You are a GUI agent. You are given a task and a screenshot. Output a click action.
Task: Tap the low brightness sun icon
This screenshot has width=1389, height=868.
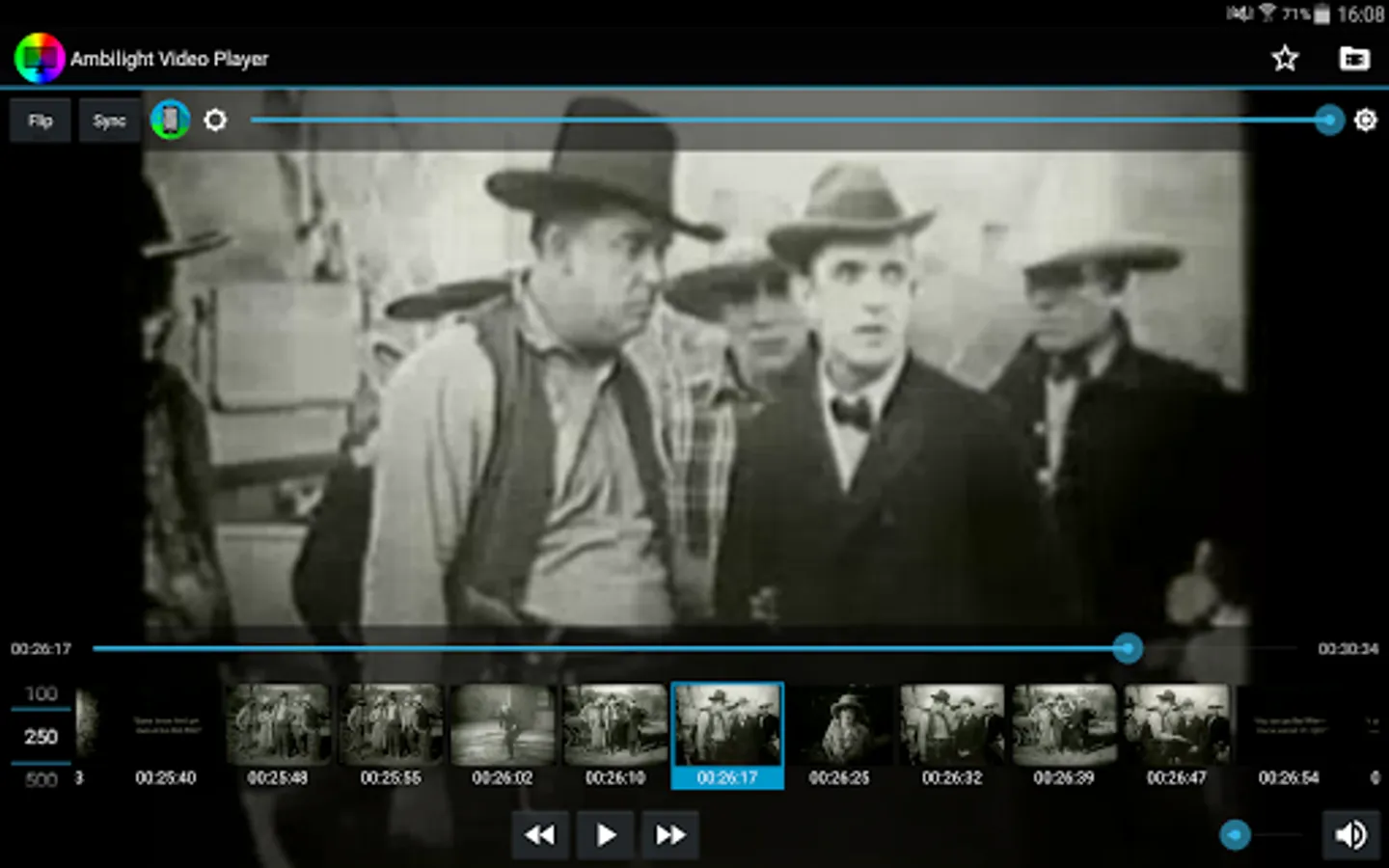point(215,120)
